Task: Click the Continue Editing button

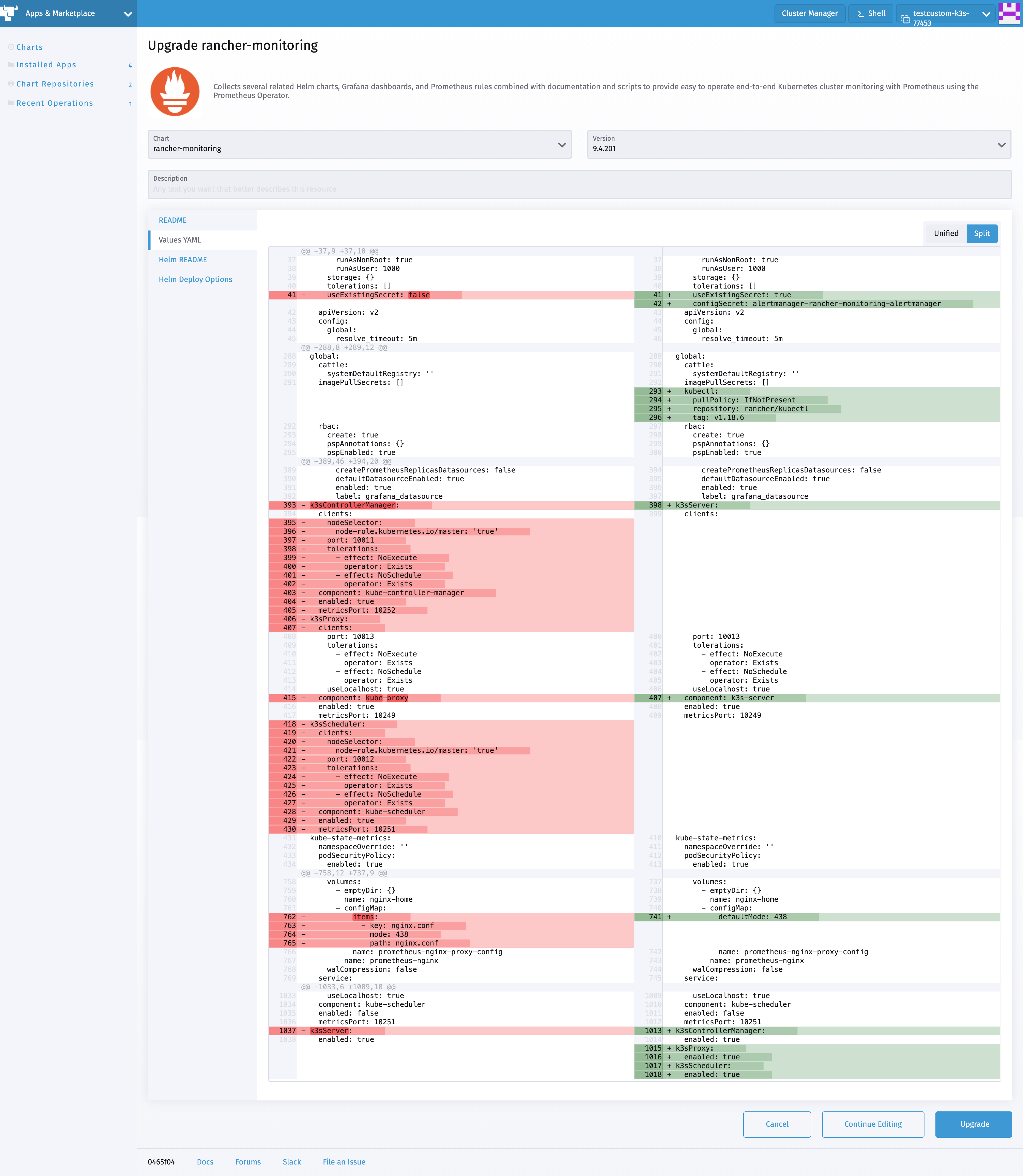Action: coord(873,1124)
